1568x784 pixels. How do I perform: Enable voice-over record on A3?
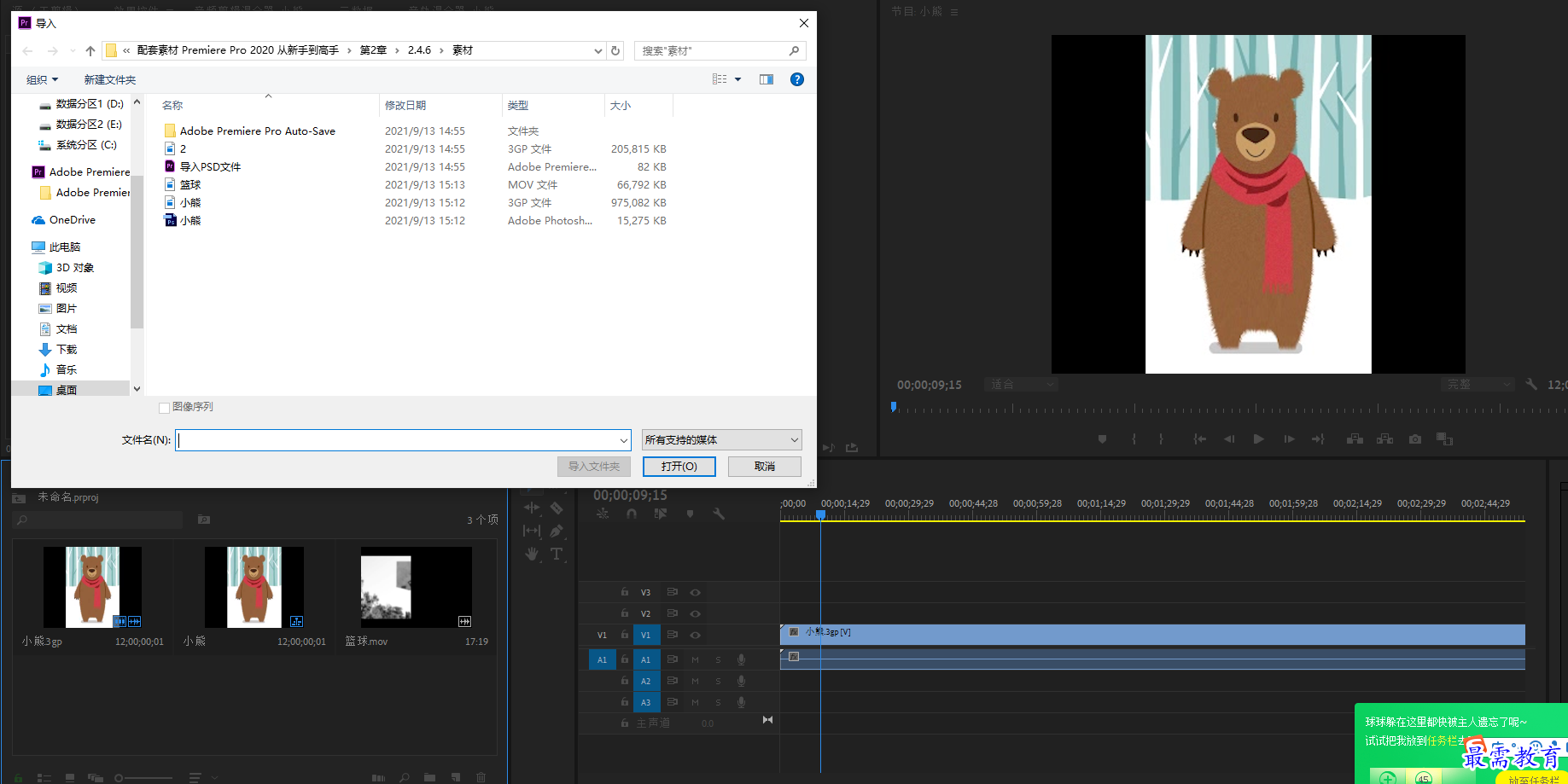click(x=741, y=702)
